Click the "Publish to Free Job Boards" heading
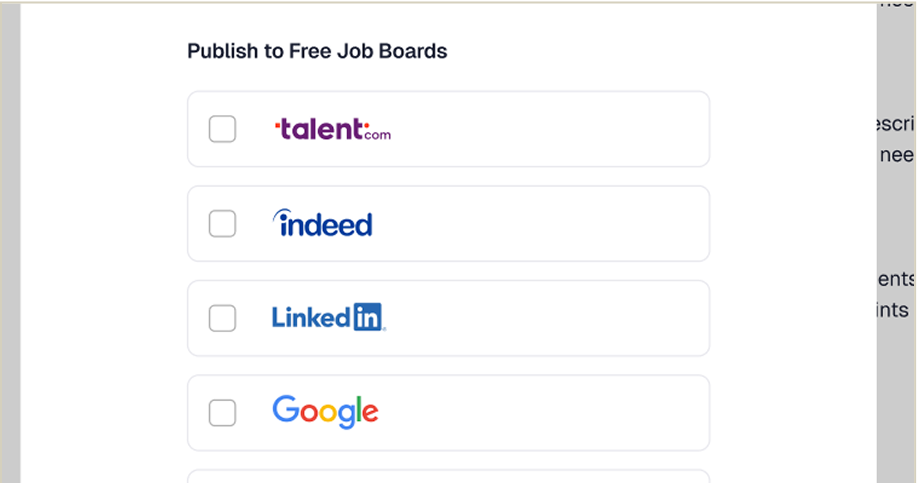The height and width of the screenshot is (483, 917). click(317, 51)
